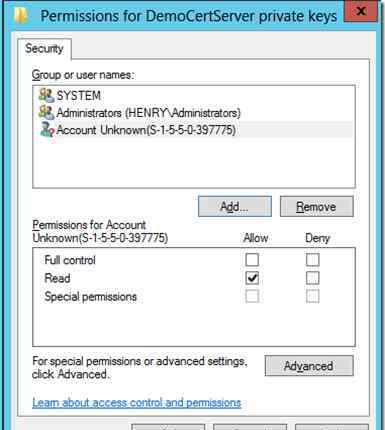Click the Administrators group icon
This screenshot has width=385, height=430.
(46, 113)
